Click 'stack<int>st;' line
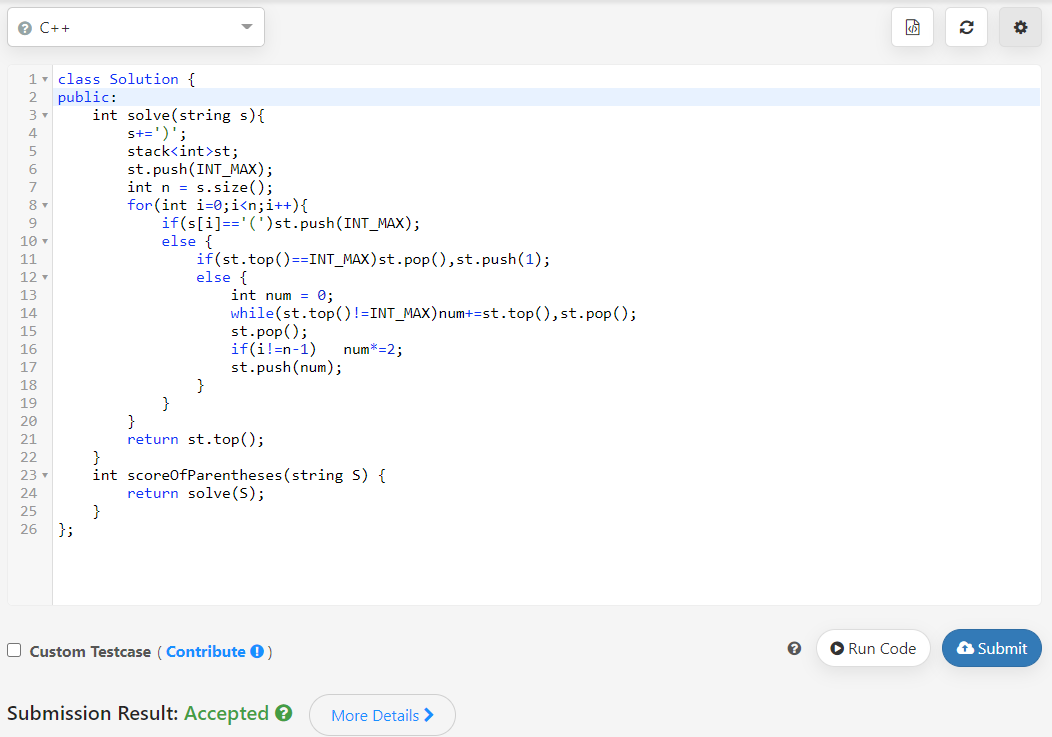 pyautogui.click(x=182, y=151)
